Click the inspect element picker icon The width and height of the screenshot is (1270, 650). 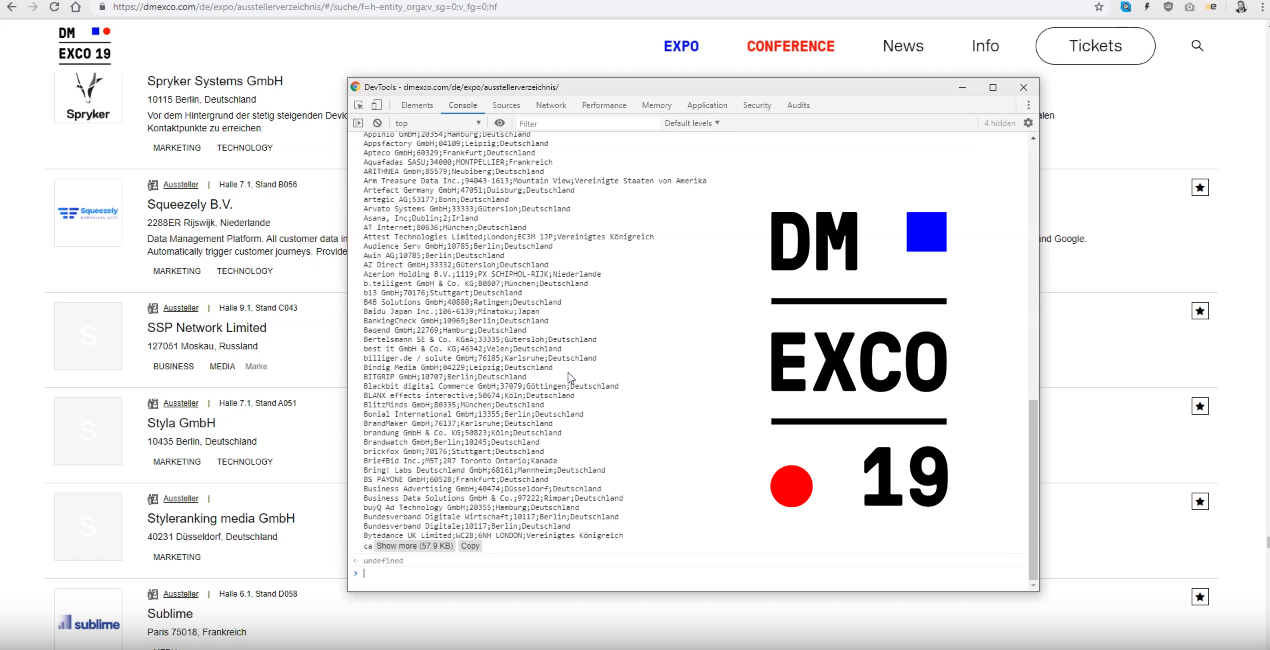pyautogui.click(x=359, y=105)
